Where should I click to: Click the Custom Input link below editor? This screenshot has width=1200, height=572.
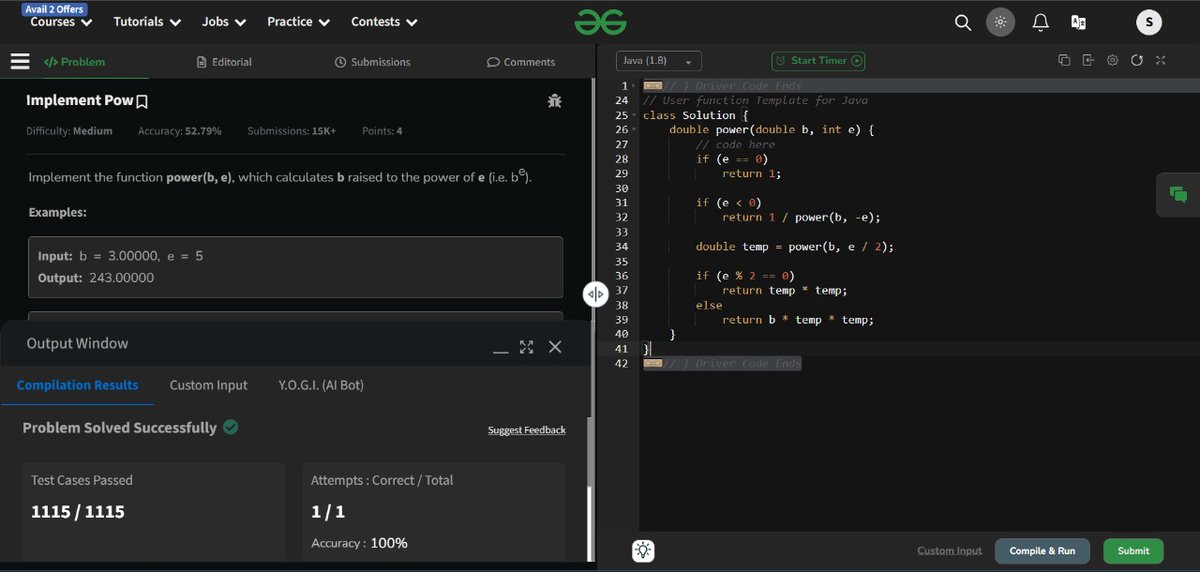tap(949, 551)
